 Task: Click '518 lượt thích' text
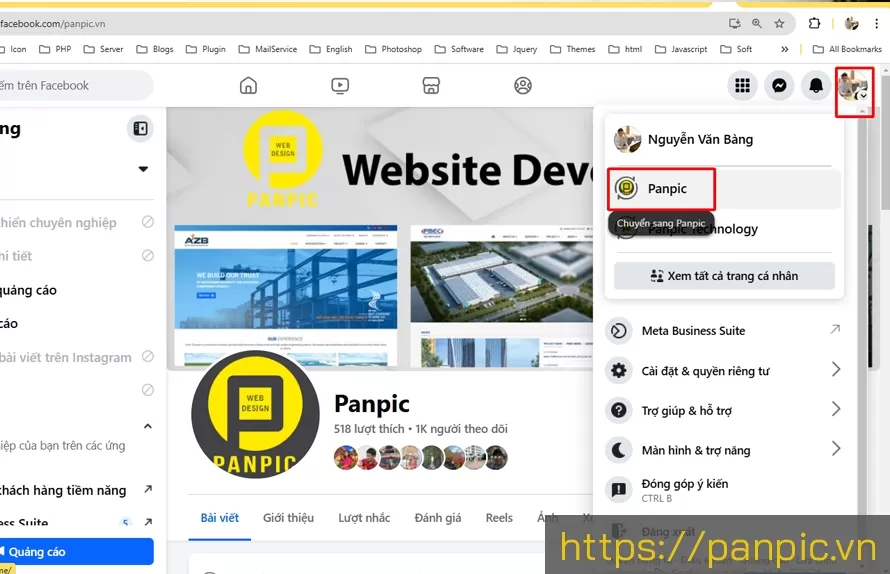[369, 429]
